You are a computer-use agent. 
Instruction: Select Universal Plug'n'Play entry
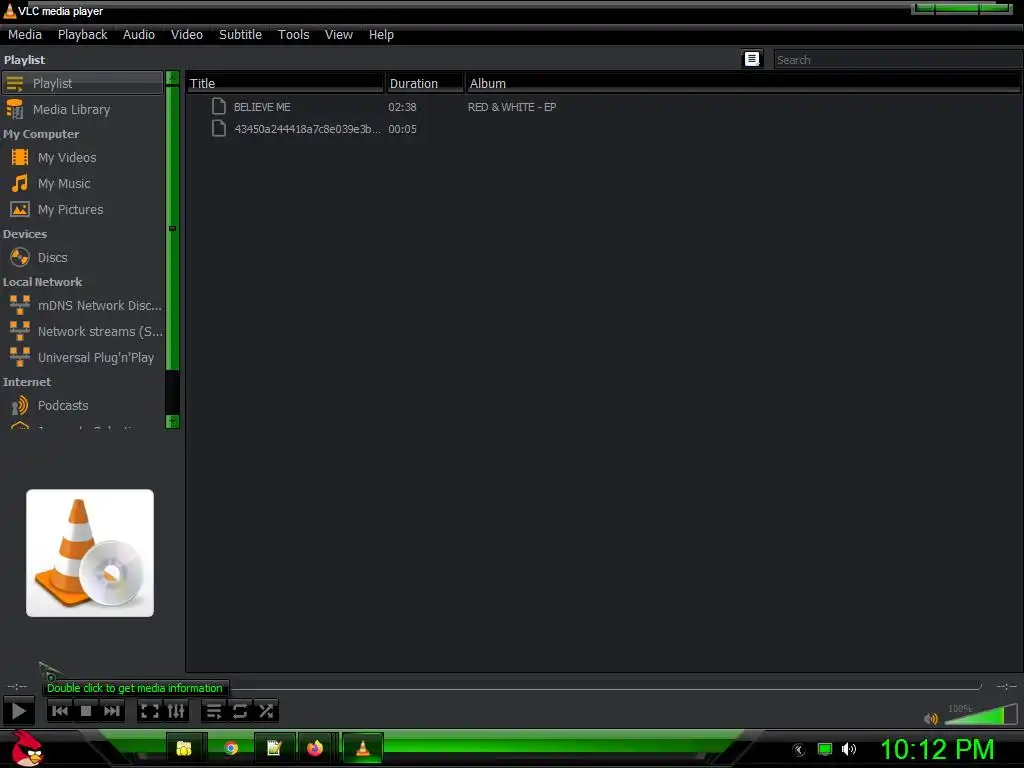click(82, 358)
